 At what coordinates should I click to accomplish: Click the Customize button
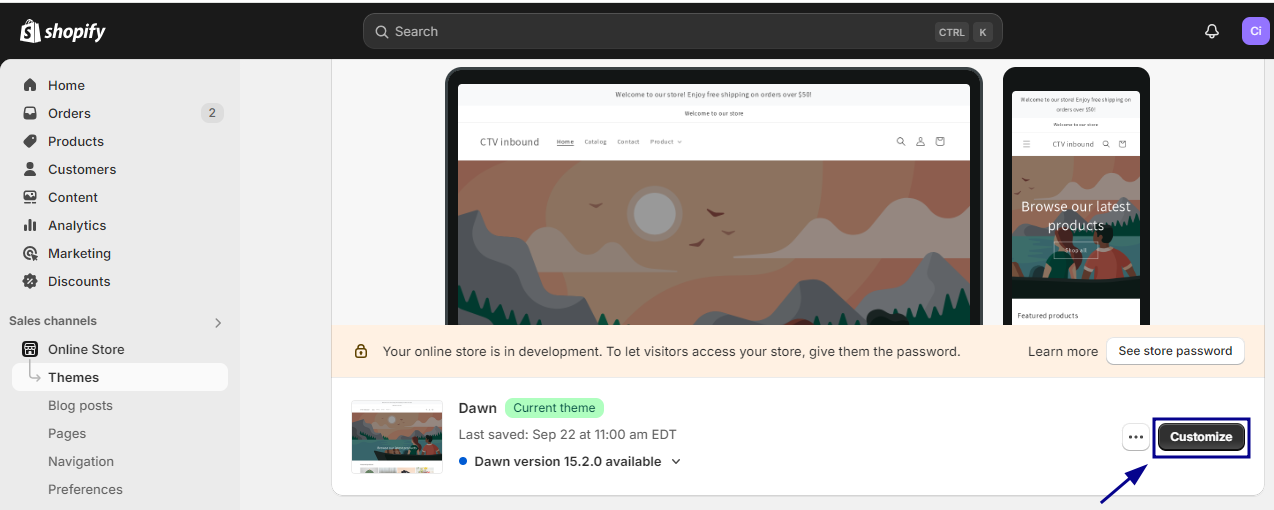[x=1201, y=437]
